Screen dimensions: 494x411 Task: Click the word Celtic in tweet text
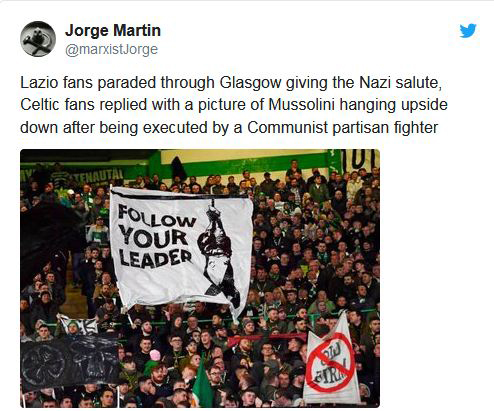(40, 105)
